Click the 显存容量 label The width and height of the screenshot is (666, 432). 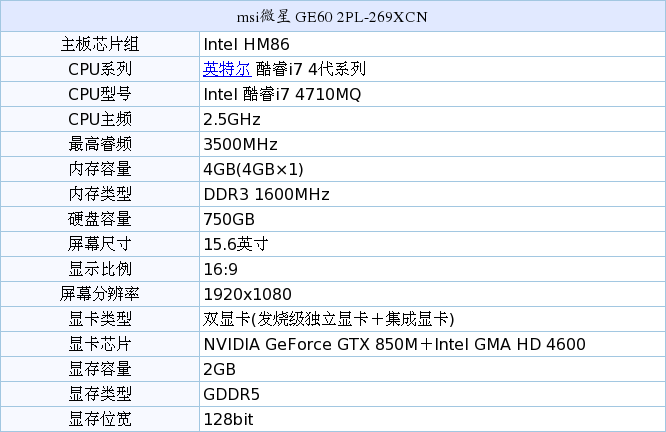pos(100,369)
